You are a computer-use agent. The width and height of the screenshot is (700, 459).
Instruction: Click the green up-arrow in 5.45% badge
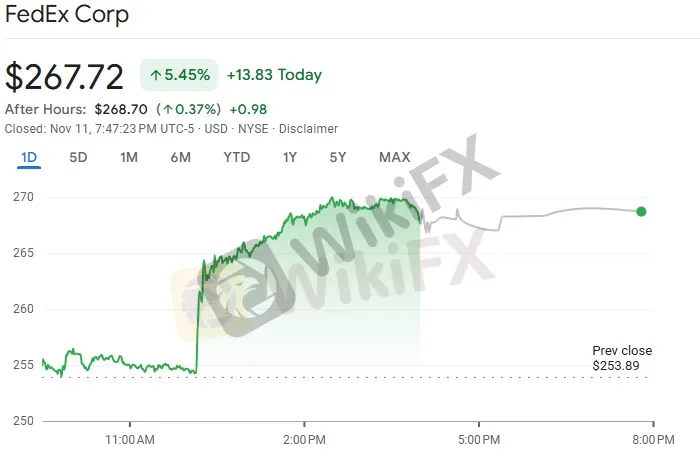pyautogui.click(x=157, y=75)
